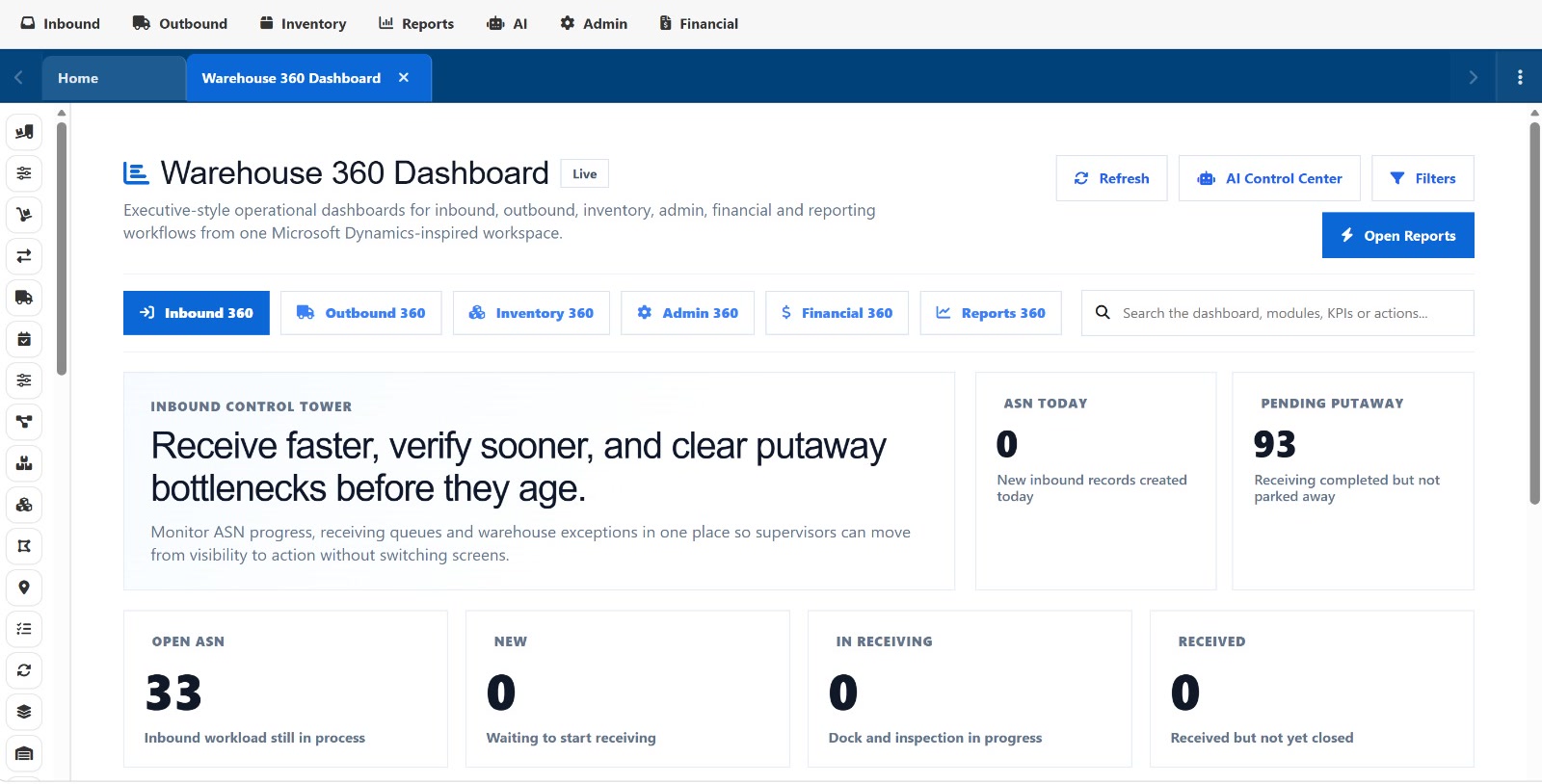The image size is (1542, 784).
Task: Click the dashboard search input field
Action: (1277, 313)
